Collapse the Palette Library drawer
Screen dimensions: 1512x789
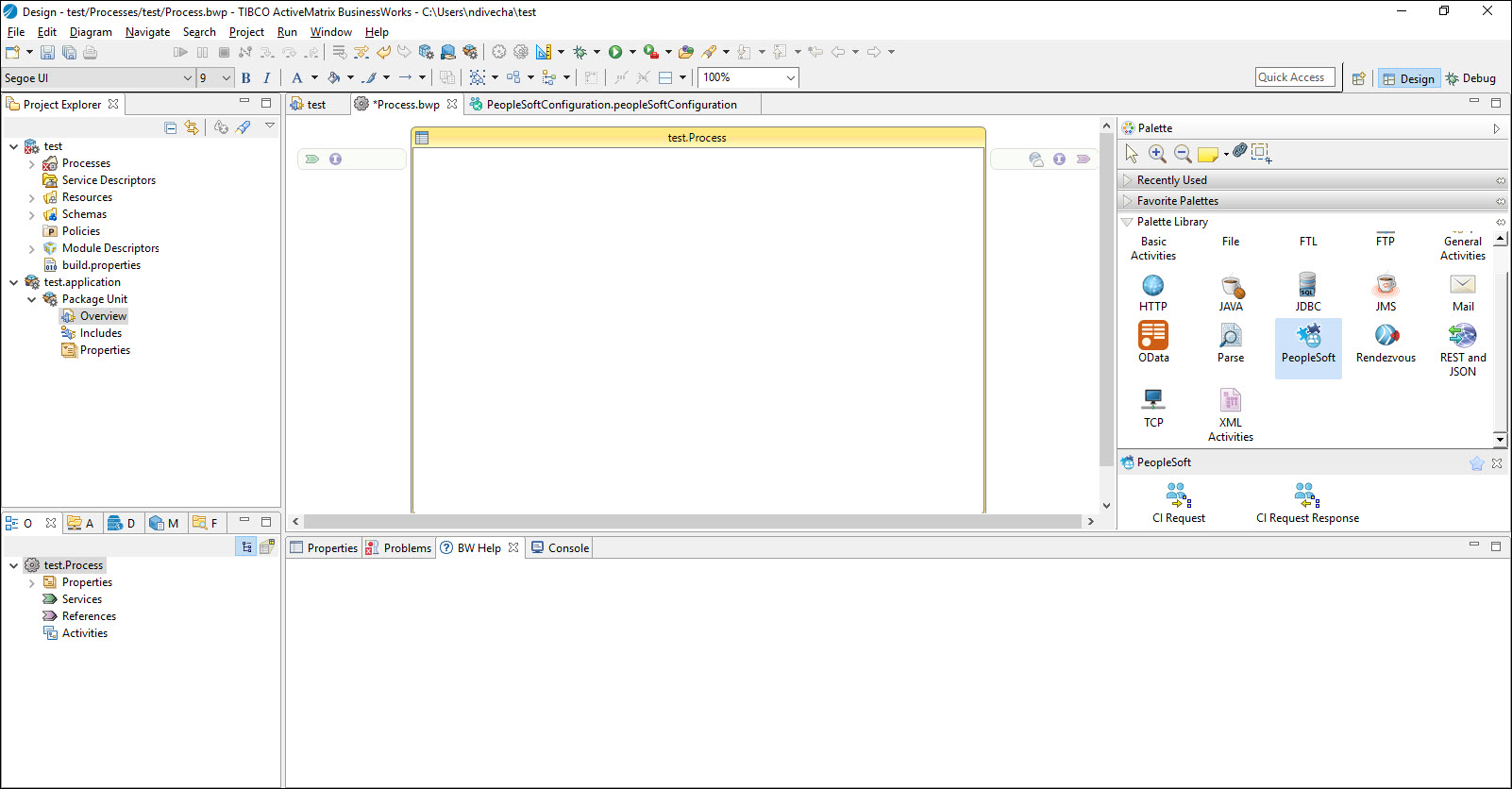pyautogui.click(x=1127, y=222)
